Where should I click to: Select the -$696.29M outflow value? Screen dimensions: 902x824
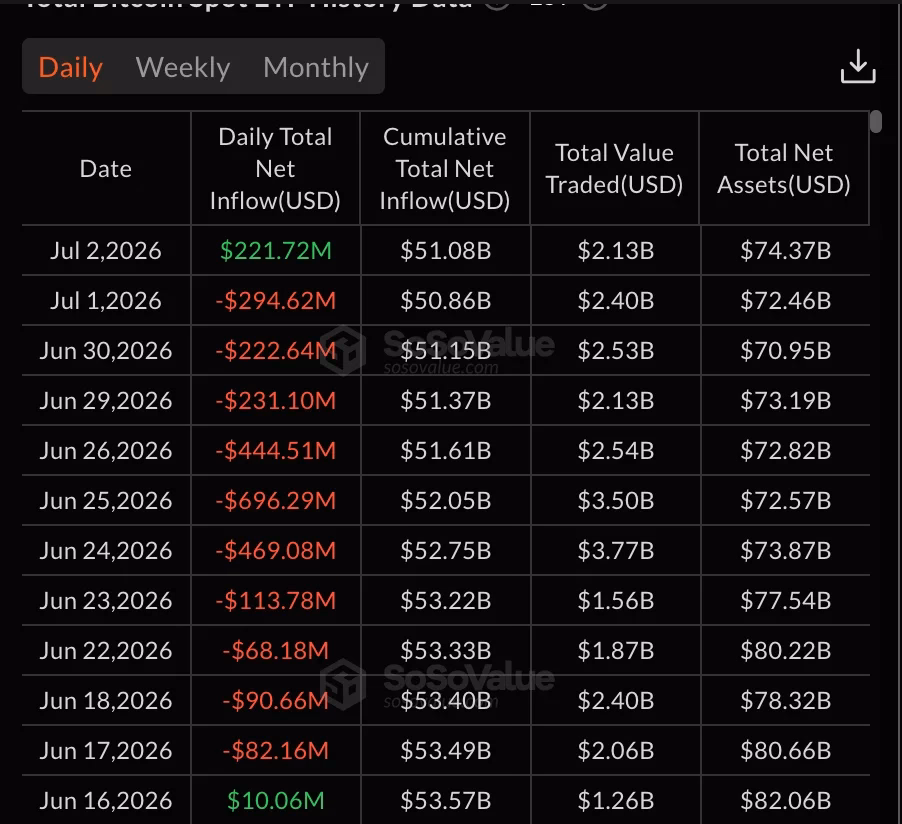(x=276, y=501)
